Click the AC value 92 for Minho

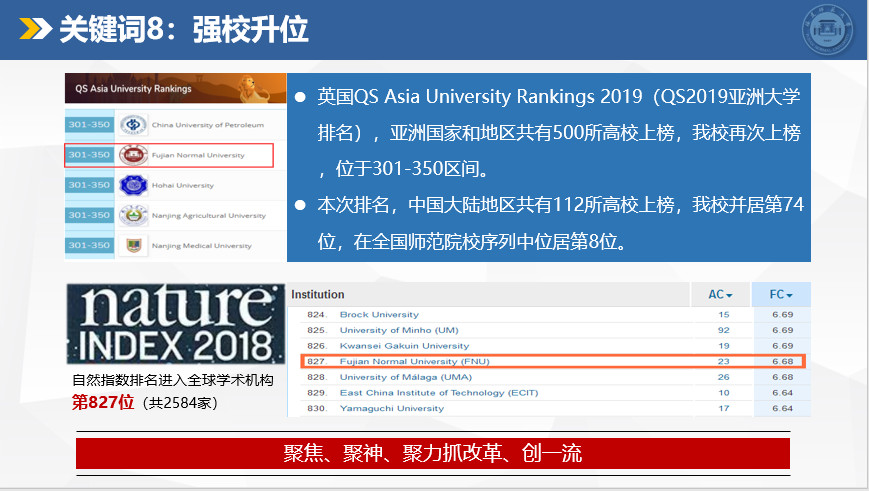724,330
